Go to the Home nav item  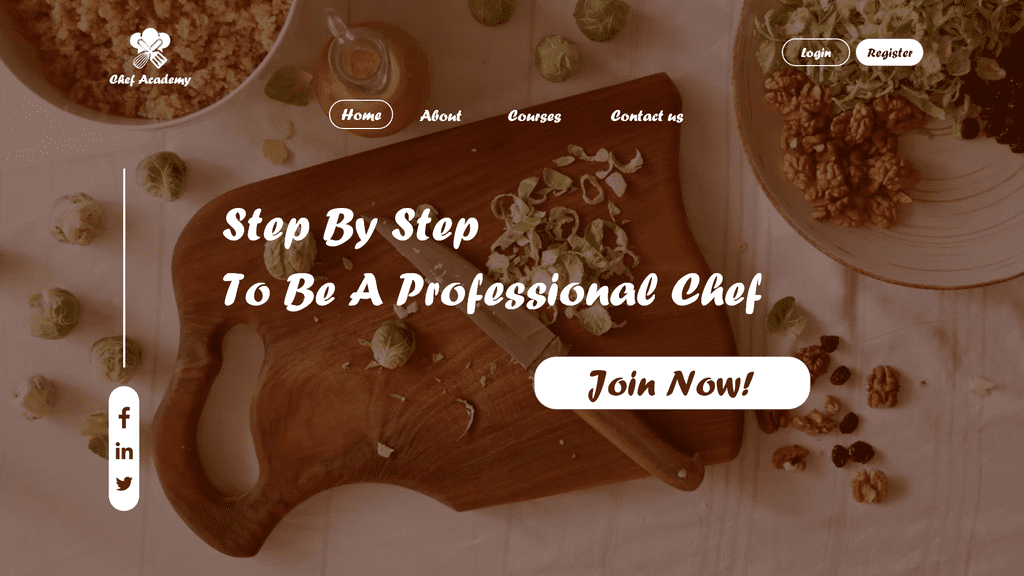[x=360, y=115]
